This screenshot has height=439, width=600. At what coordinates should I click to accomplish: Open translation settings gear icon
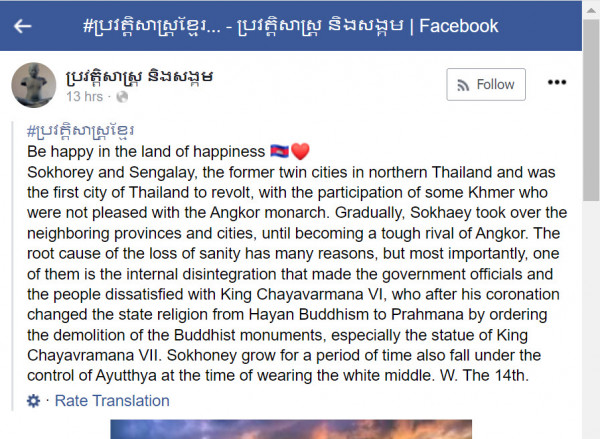click(33, 400)
